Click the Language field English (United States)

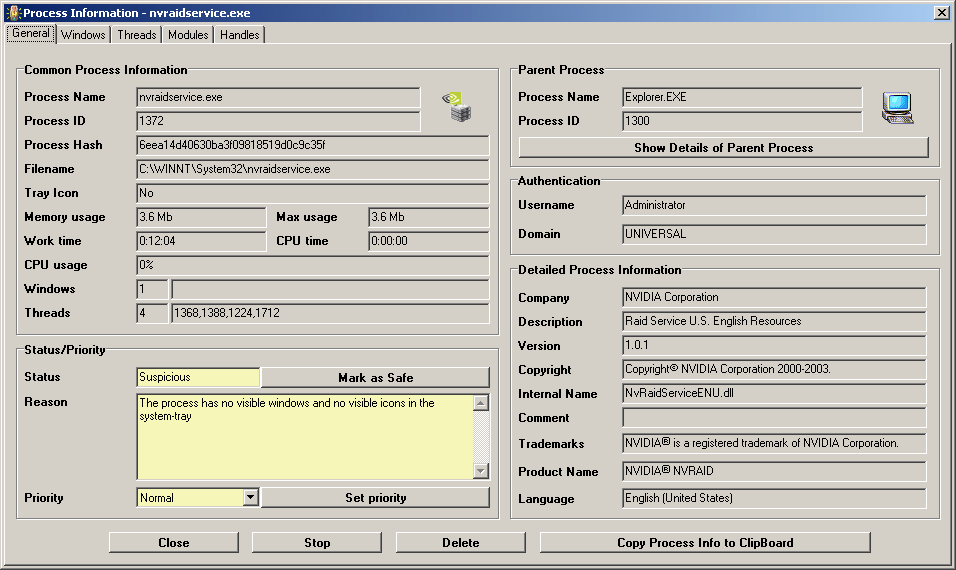click(x=774, y=498)
